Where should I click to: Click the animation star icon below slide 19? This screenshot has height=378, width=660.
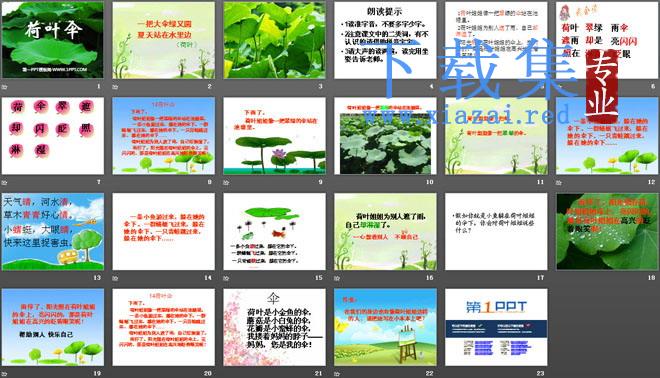[x=5, y=373]
